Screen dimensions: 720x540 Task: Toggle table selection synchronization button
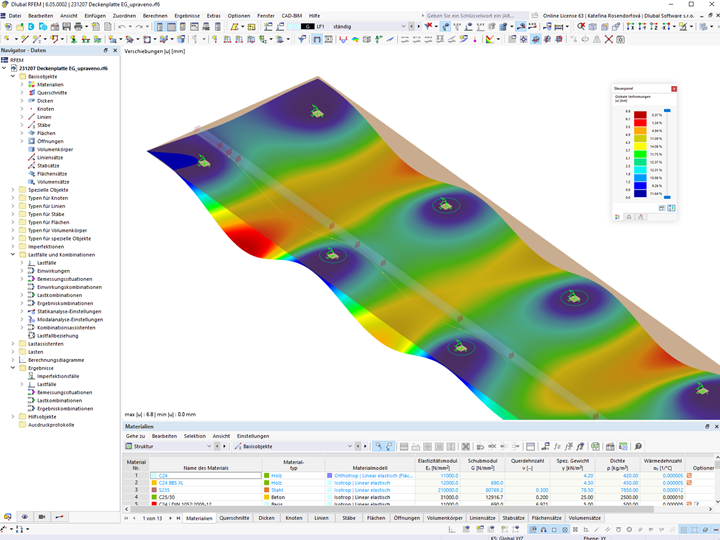[389, 446]
